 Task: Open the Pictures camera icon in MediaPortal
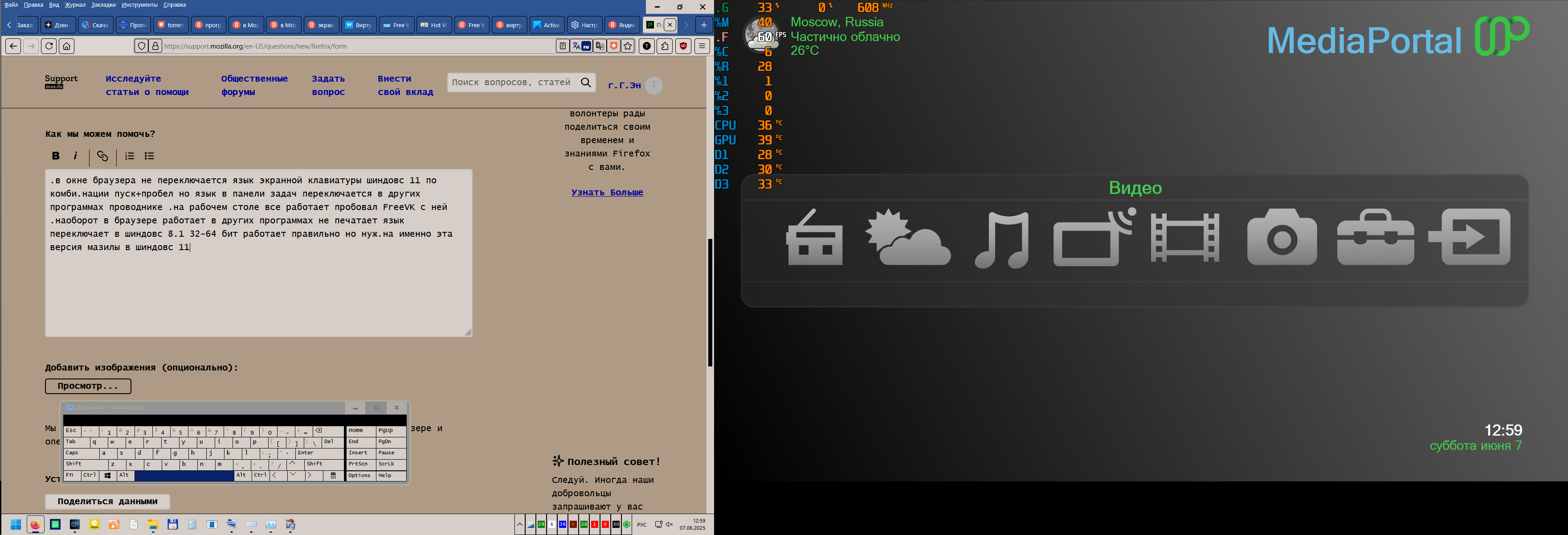[1282, 237]
